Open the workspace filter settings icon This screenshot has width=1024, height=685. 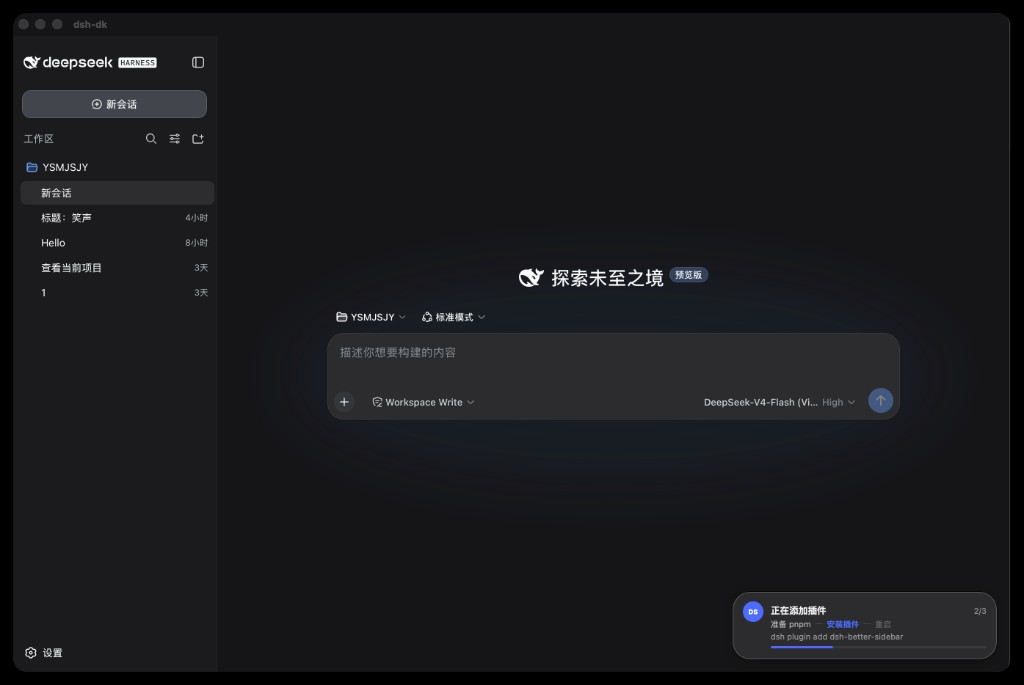174,138
